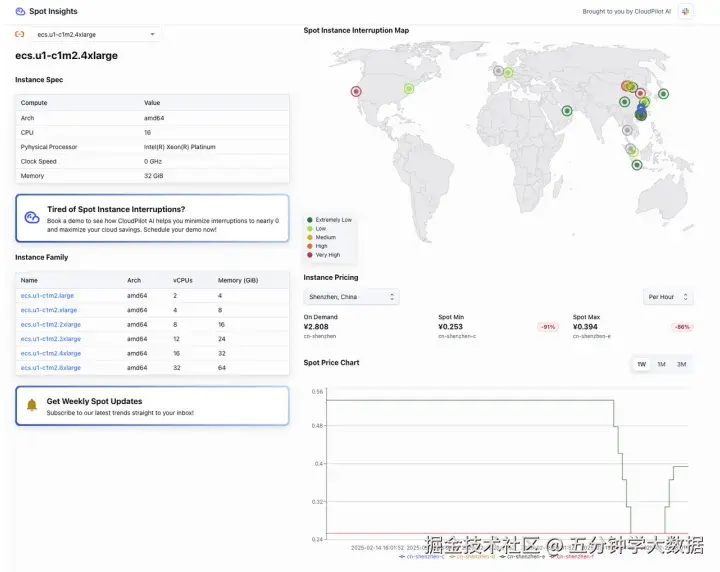The width and height of the screenshot is (720, 572).
Task: Toggle cn-shenzhen-e series in chart legend
Action: [522, 556]
